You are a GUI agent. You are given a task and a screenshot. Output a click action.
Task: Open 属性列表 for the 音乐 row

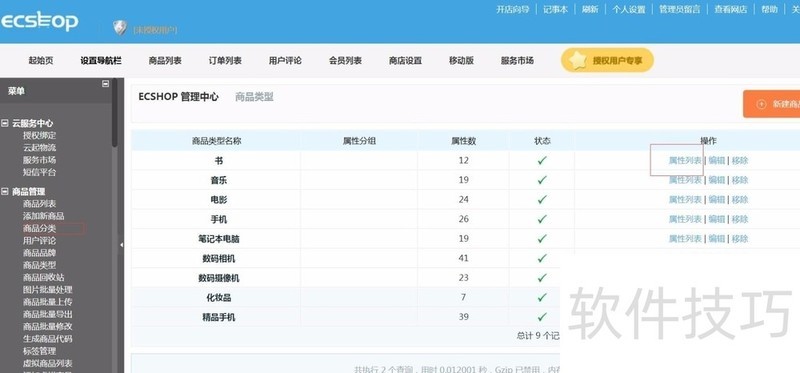tap(685, 180)
